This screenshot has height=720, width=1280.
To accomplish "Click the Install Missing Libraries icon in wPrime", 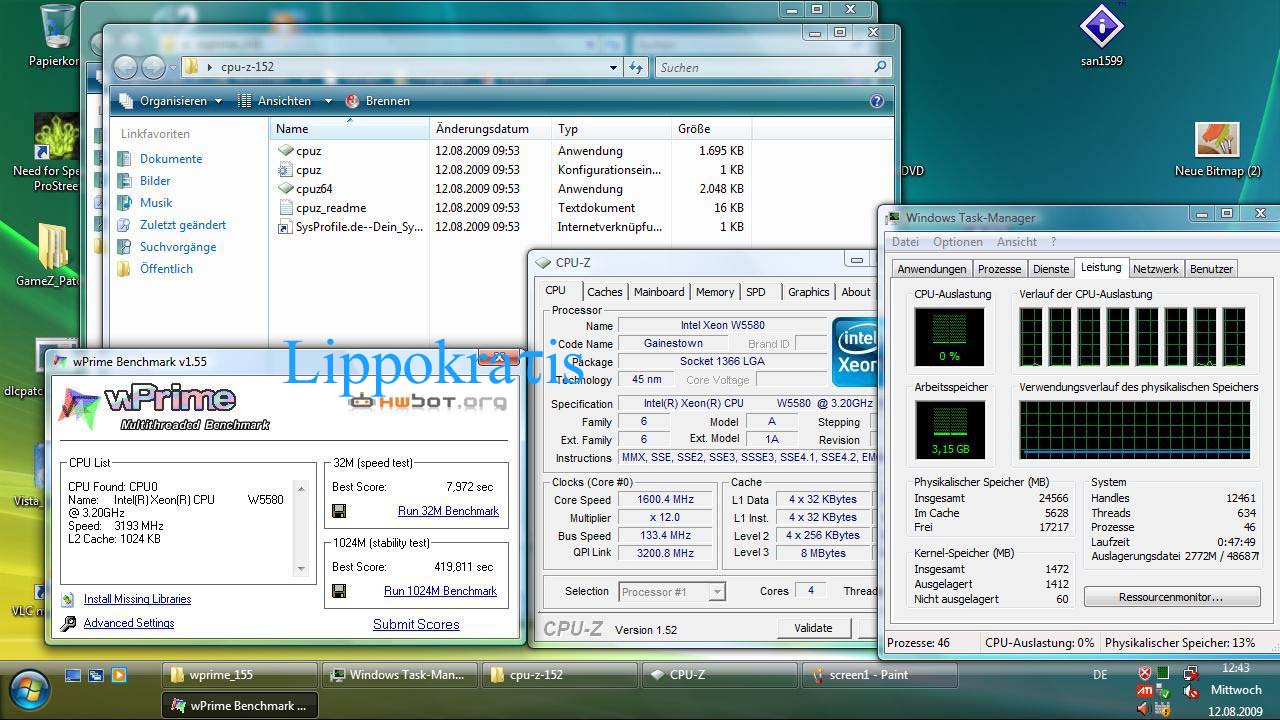I will [68, 599].
